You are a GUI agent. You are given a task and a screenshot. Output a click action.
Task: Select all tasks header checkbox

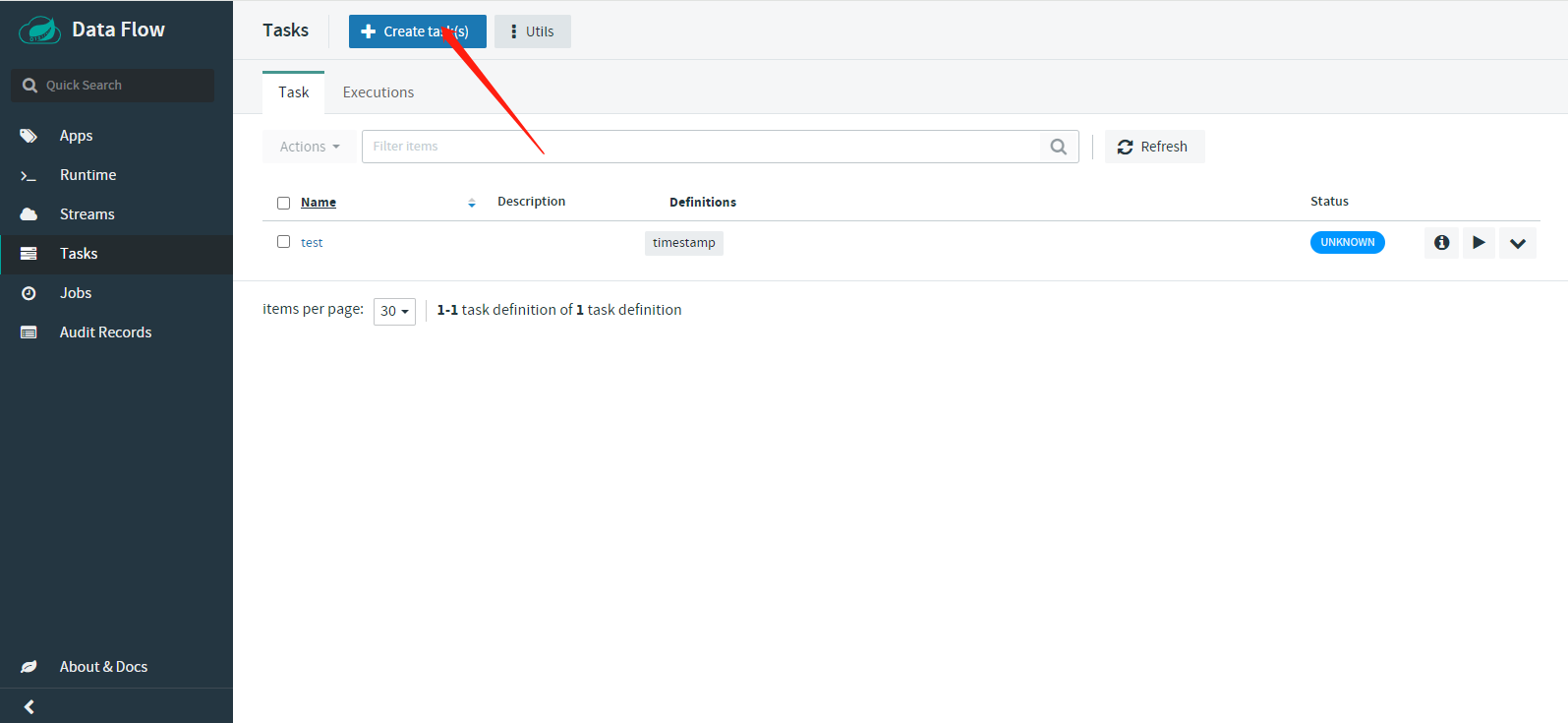283,203
